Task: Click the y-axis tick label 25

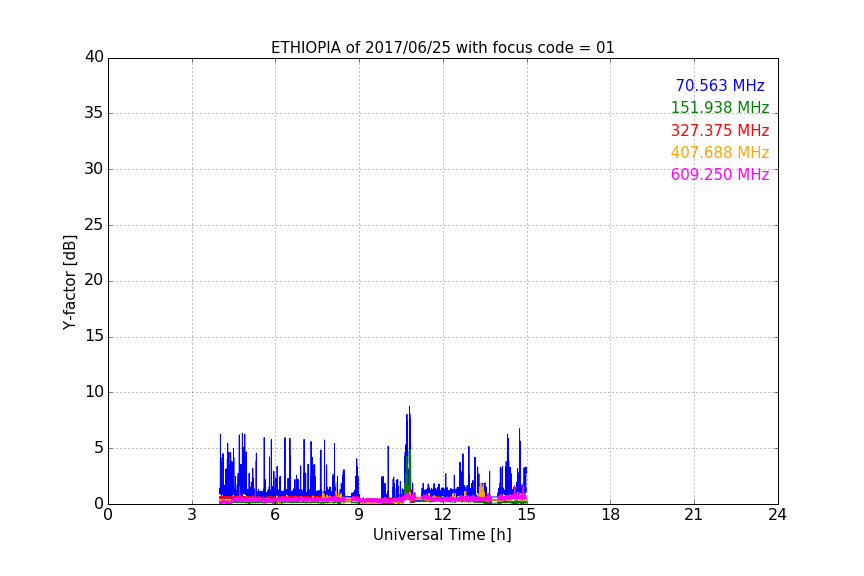Action: pos(94,225)
